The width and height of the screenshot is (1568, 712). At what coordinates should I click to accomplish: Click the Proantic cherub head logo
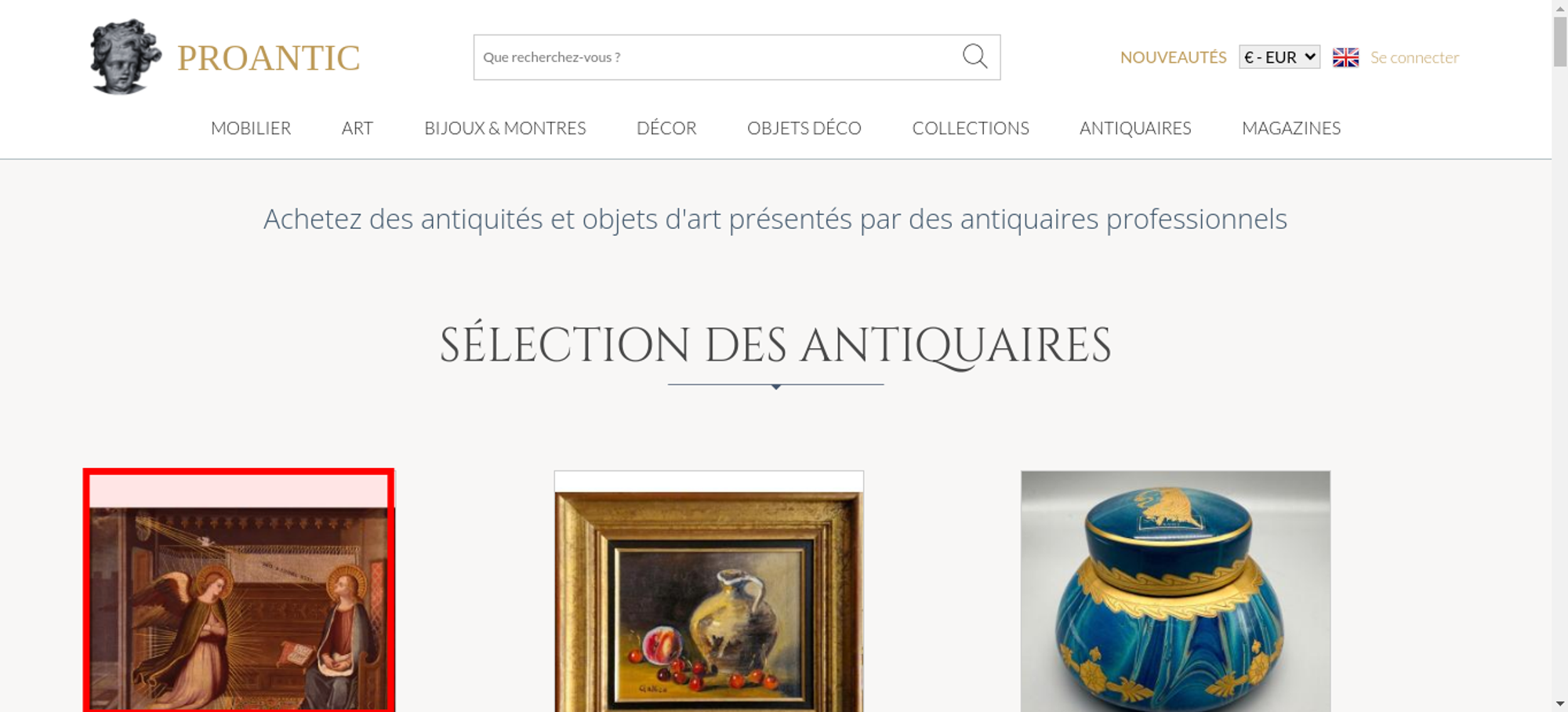click(x=125, y=57)
